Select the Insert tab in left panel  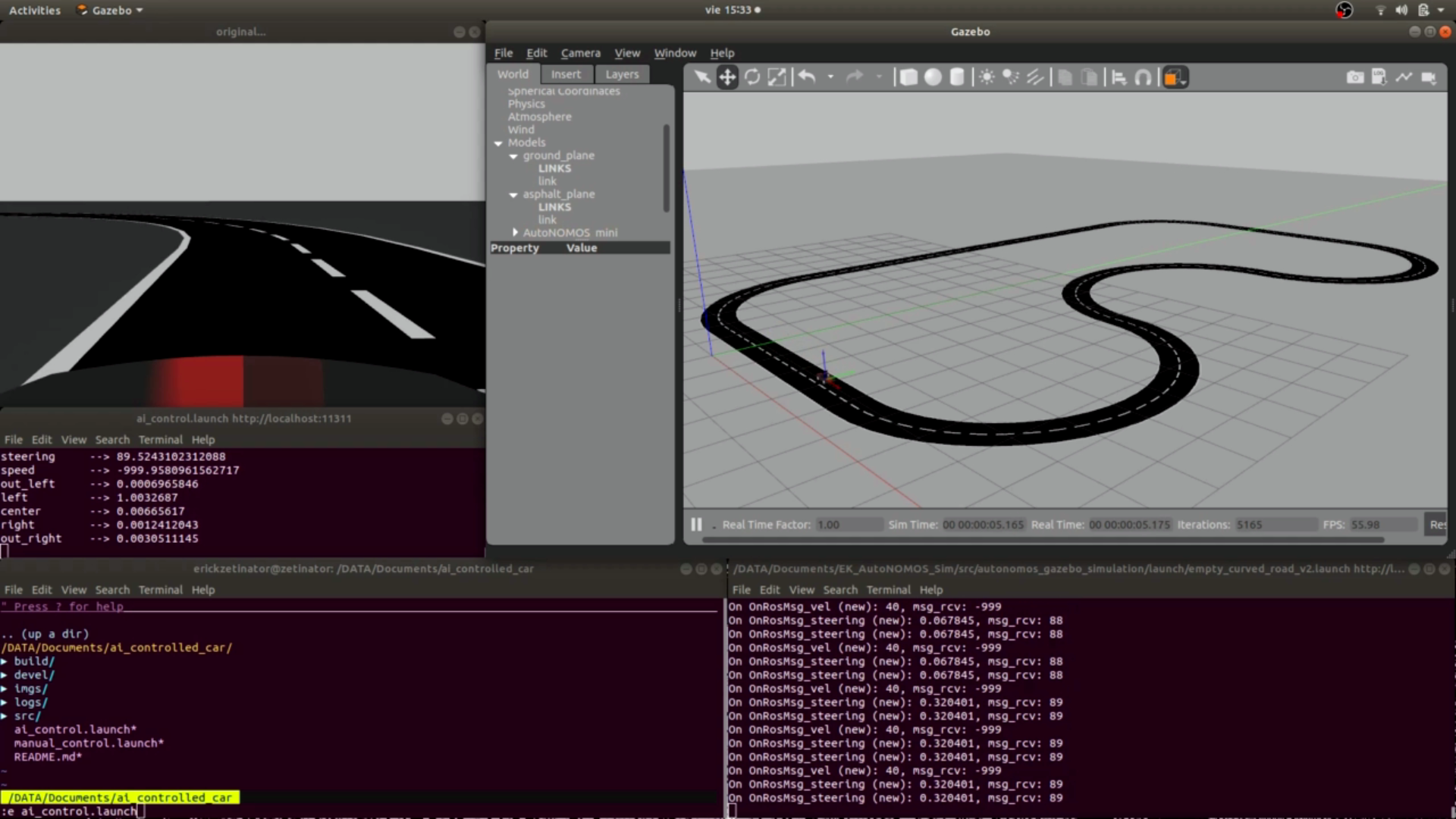(566, 73)
